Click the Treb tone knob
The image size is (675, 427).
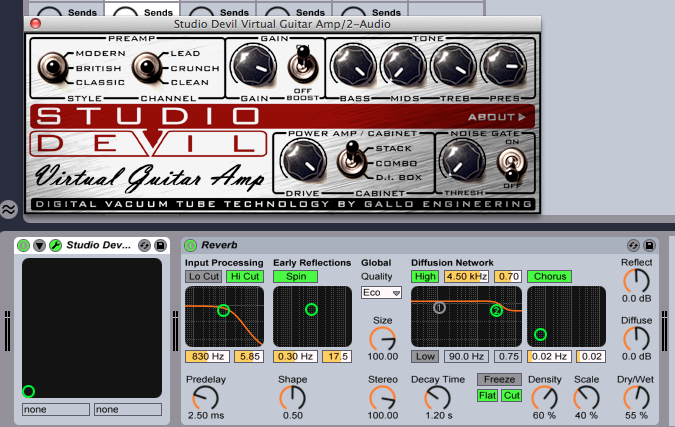click(453, 66)
